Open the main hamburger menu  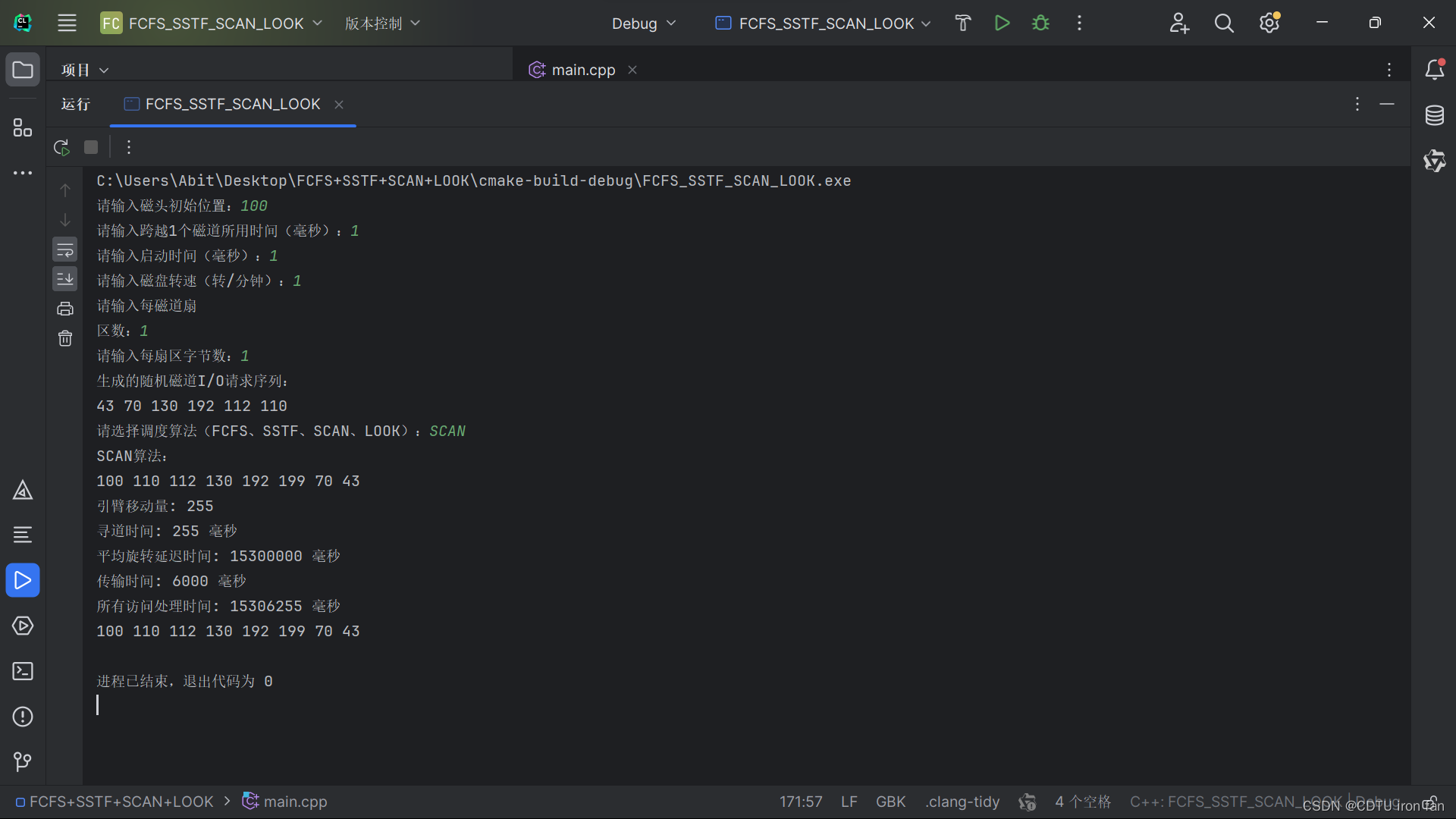67,23
